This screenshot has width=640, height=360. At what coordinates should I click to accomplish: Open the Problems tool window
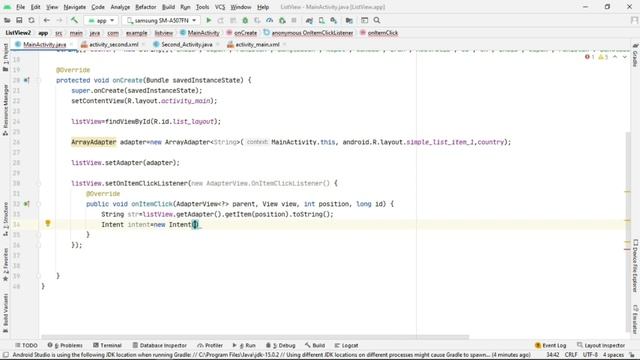point(65,345)
